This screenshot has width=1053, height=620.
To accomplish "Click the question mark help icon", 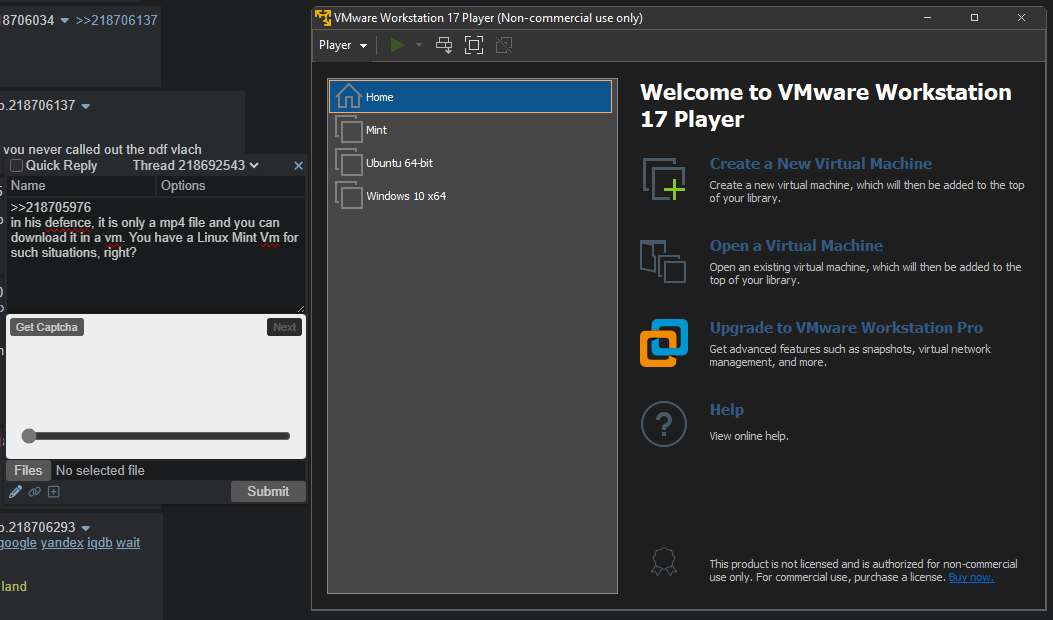I will [x=663, y=424].
